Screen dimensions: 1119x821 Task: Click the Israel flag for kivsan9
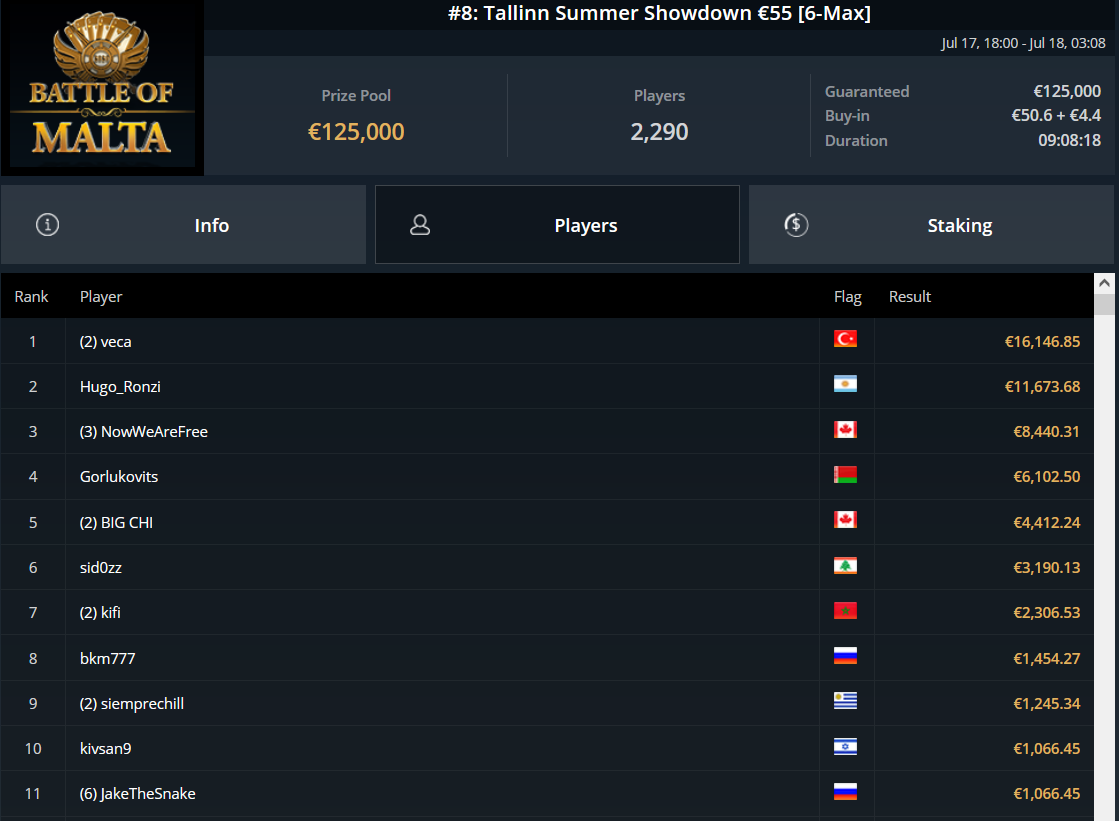pyautogui.click(x=845, y=747)
